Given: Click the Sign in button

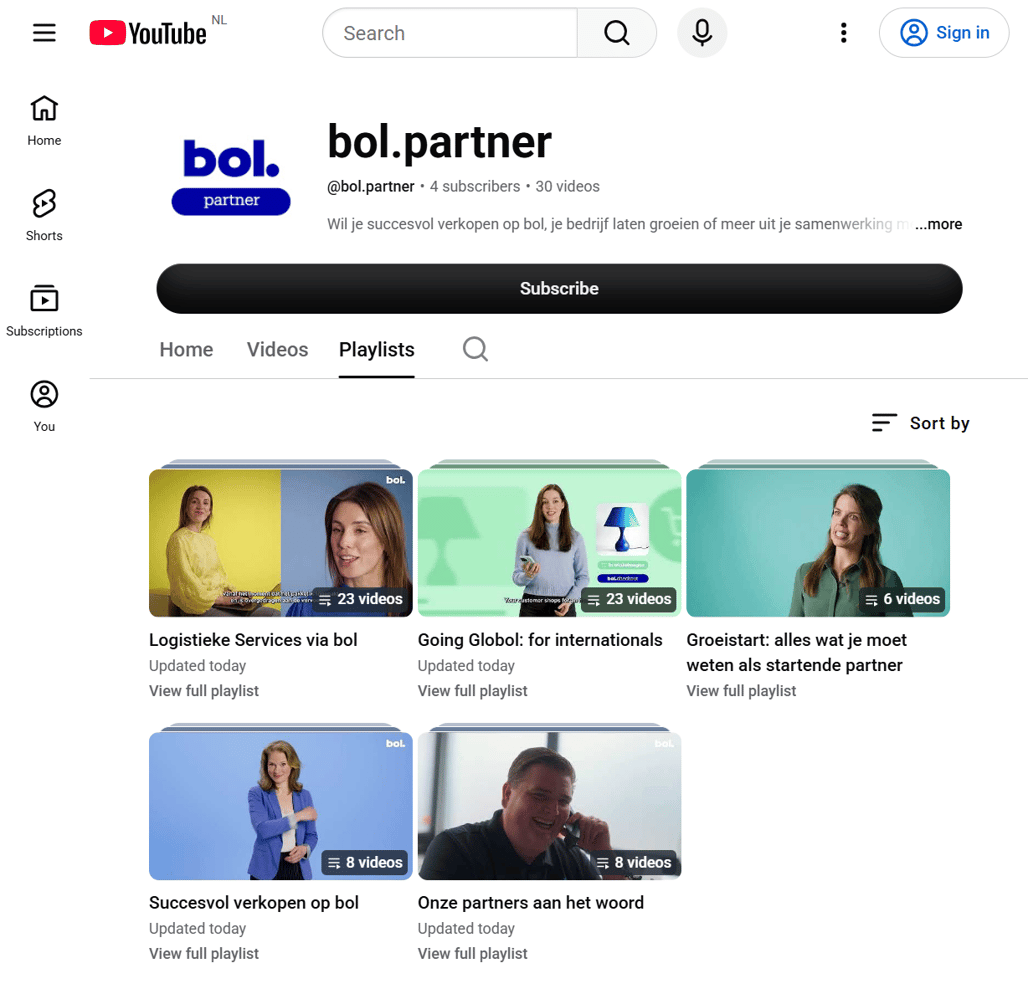Looking at the screenshot, I should 944,33.
